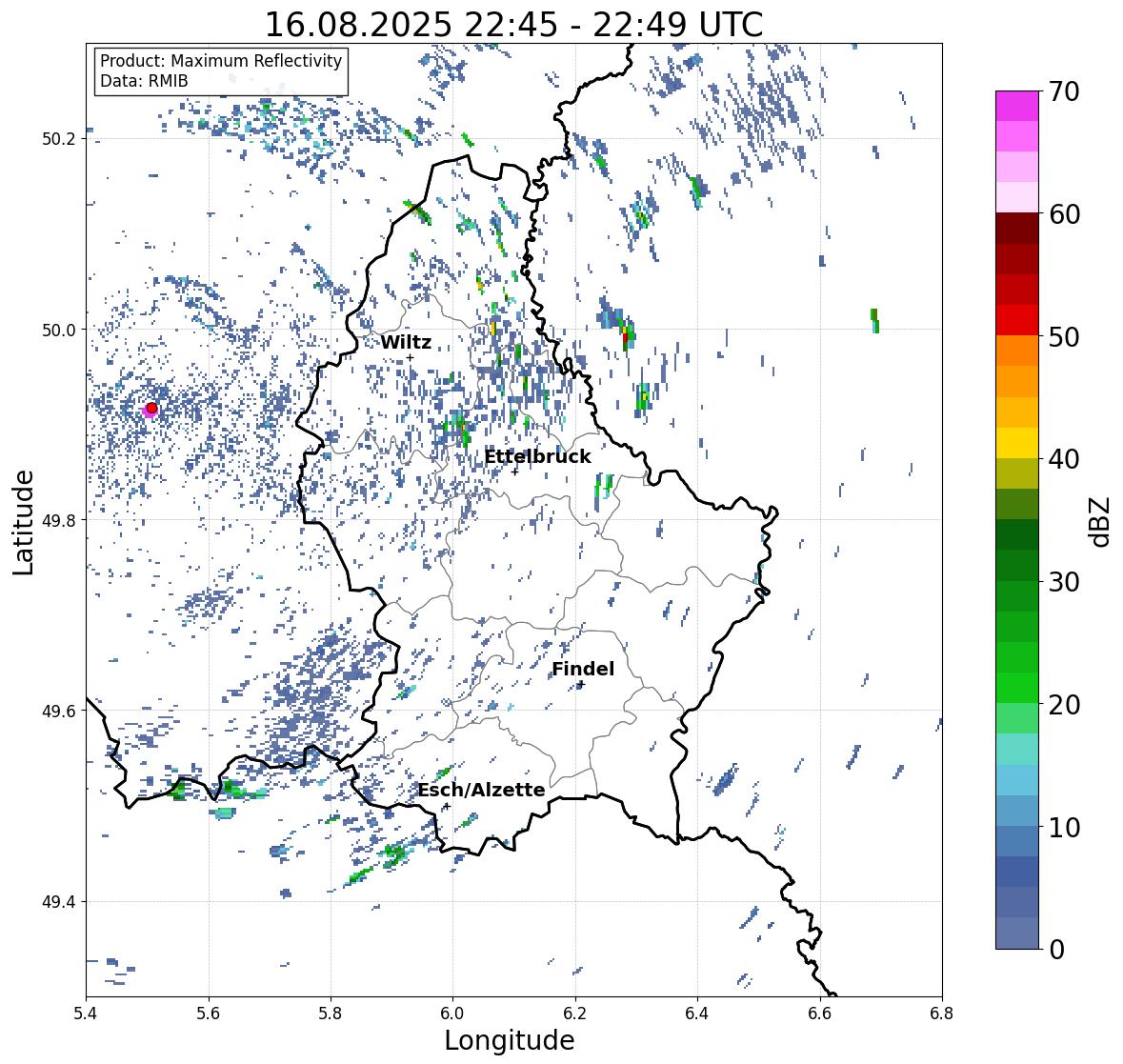Click the yellow swatch just above 40
The image size is (1123, 1064).
[x=1017, y=443]
